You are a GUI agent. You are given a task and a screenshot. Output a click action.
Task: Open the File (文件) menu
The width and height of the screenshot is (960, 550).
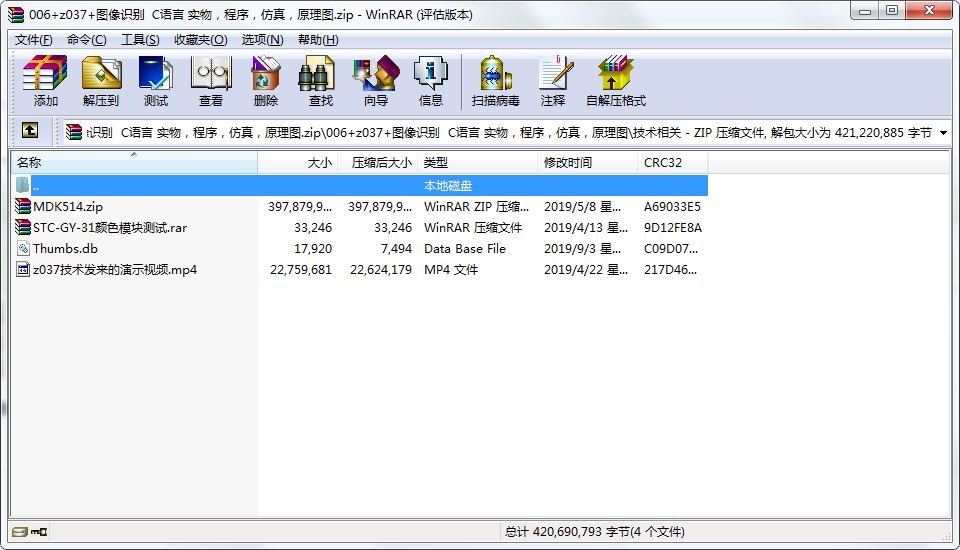click(34, 40)
